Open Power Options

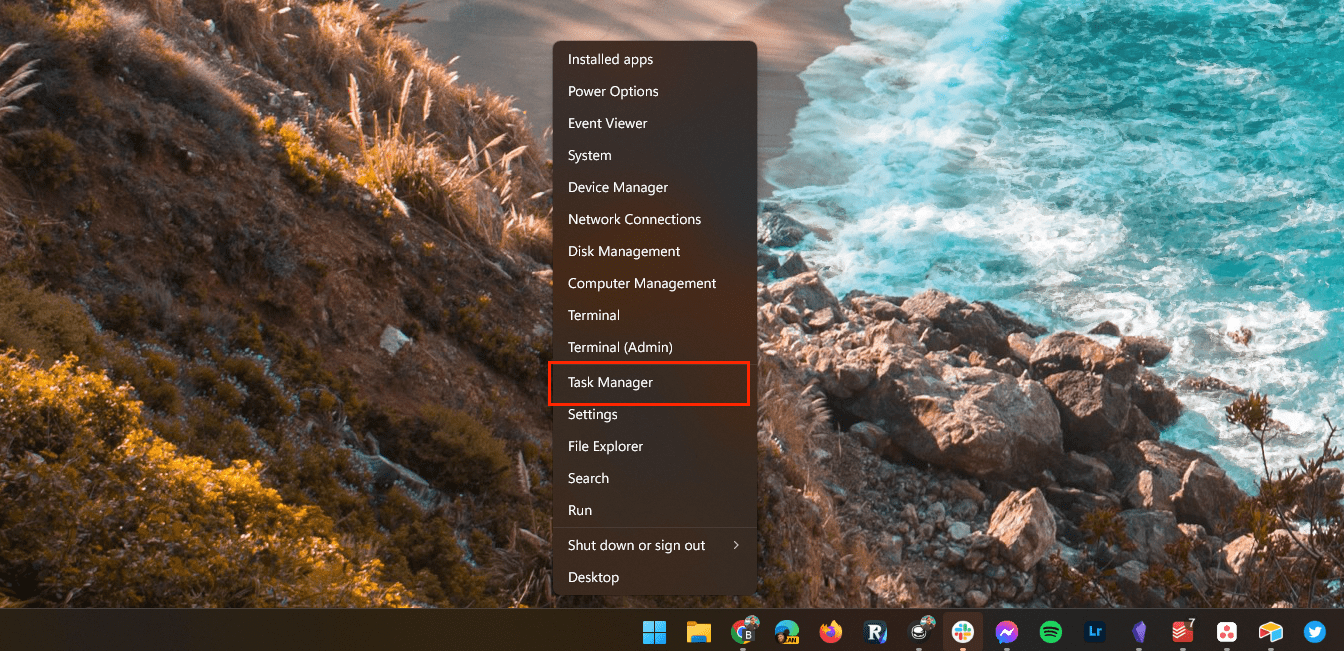tap(654, 91)
